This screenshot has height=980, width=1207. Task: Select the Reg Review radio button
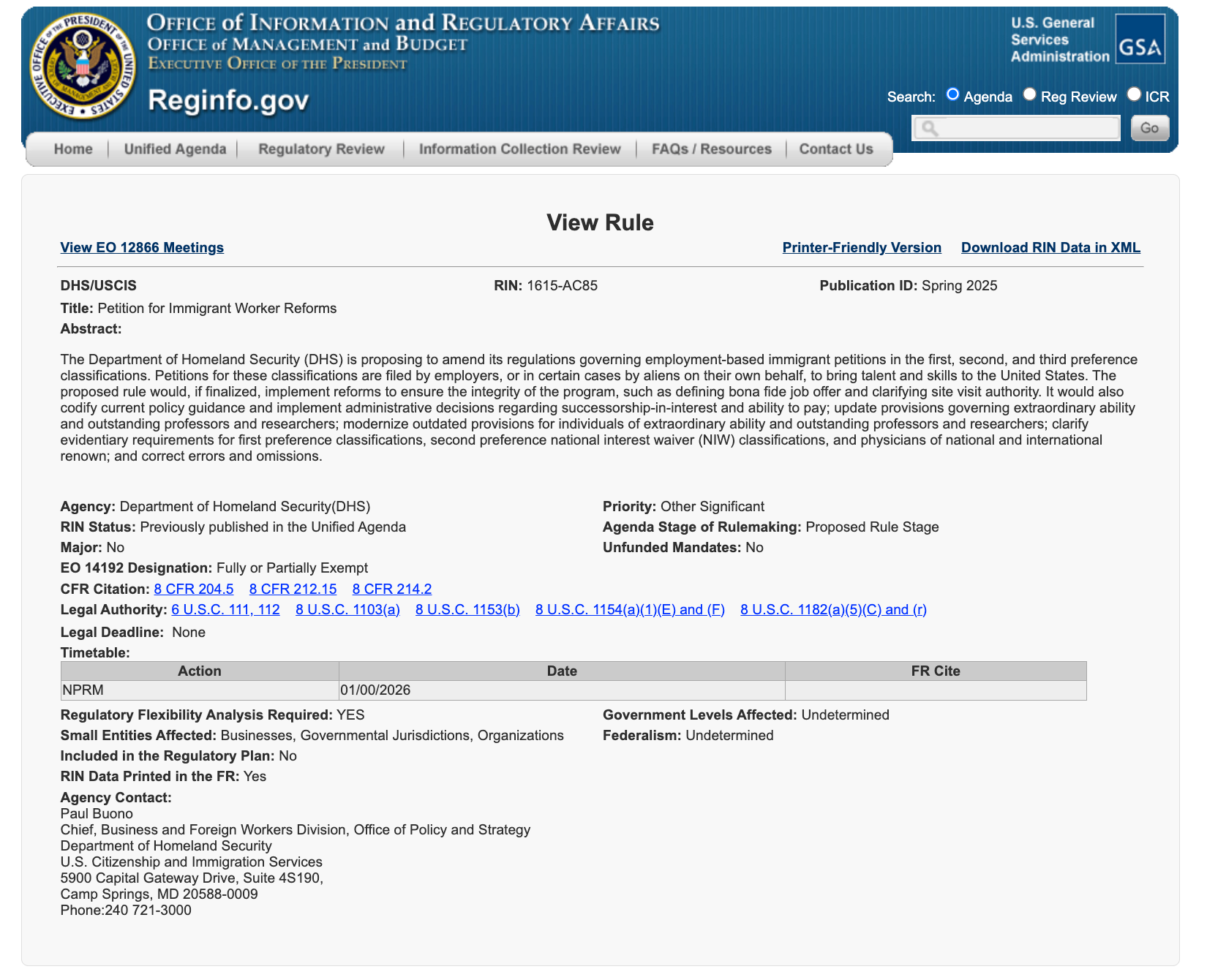tap(1029, 94)
